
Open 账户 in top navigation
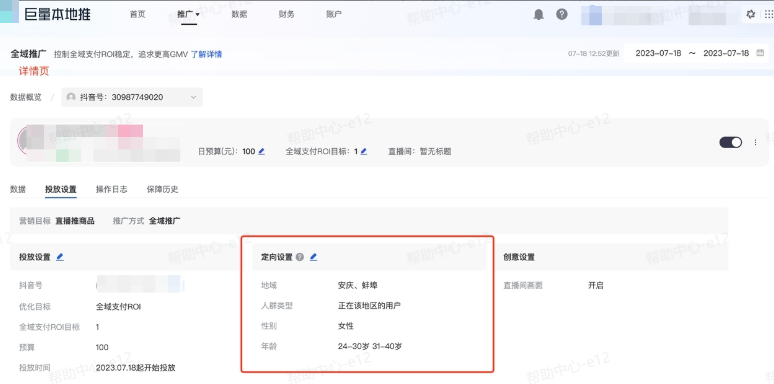pyautogui.click(x=334, y=14)
